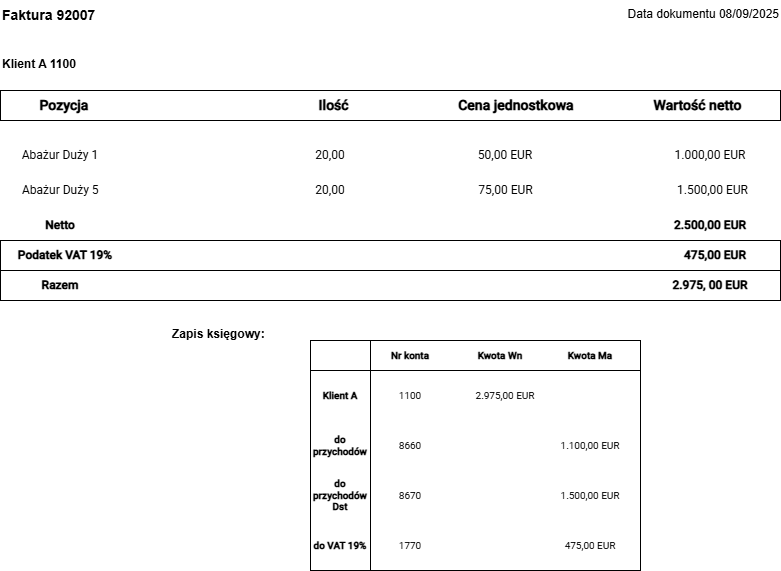
Task: Click net value 1.500,00 EUR in Abażur Duży 5 row
Action: (x=712, y=190)
